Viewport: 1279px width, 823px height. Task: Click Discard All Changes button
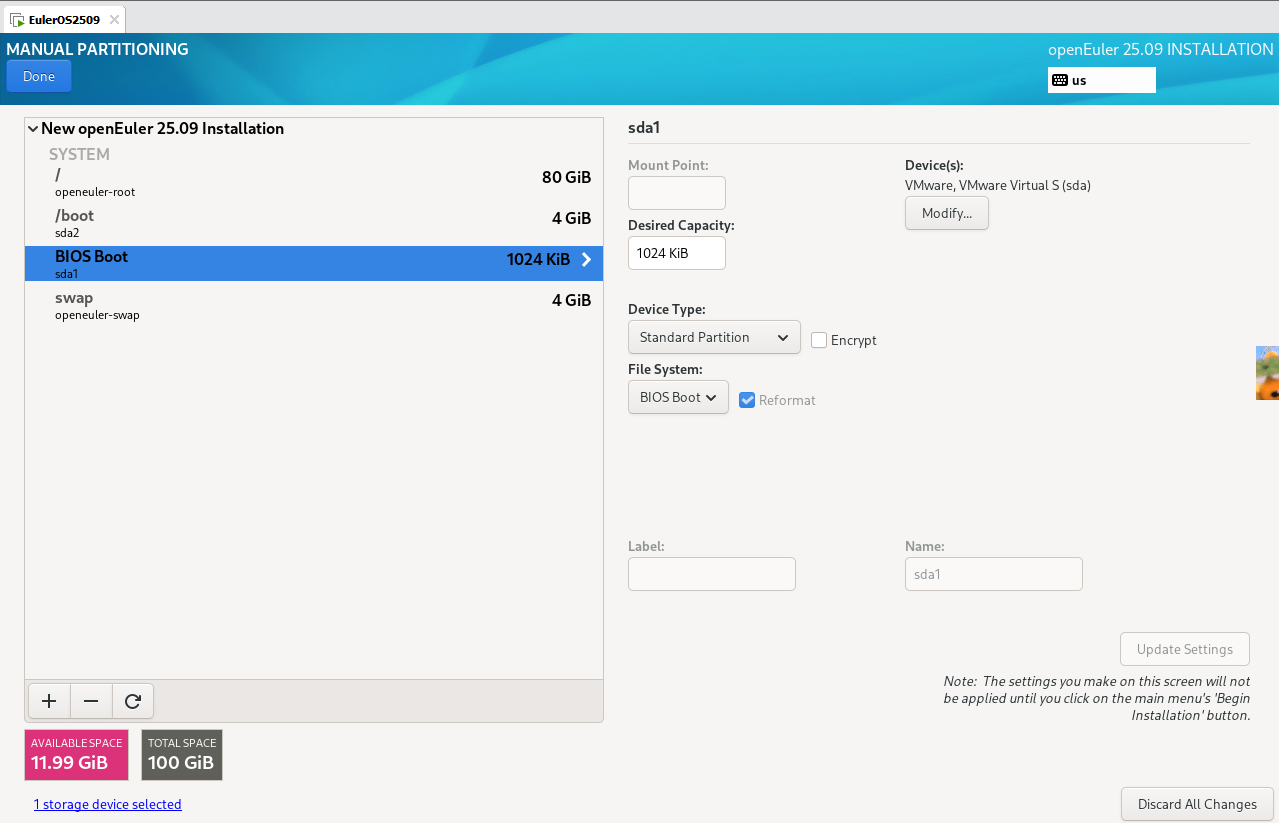click(x=1197, y=804)
